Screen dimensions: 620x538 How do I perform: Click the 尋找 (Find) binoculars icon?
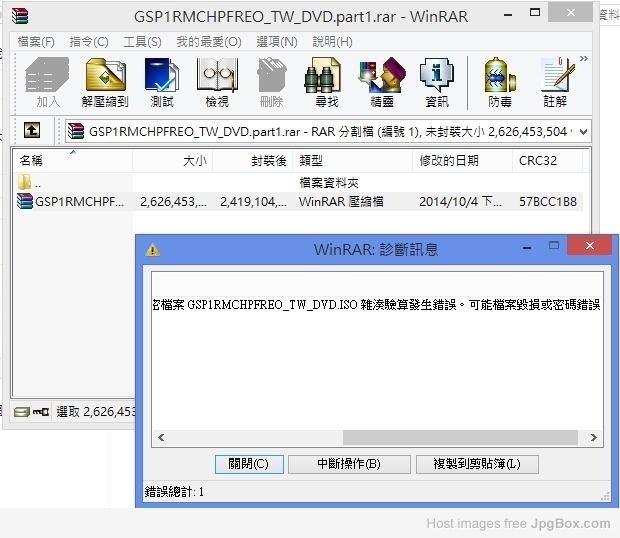pyautogui.click(x=326, y=82)
